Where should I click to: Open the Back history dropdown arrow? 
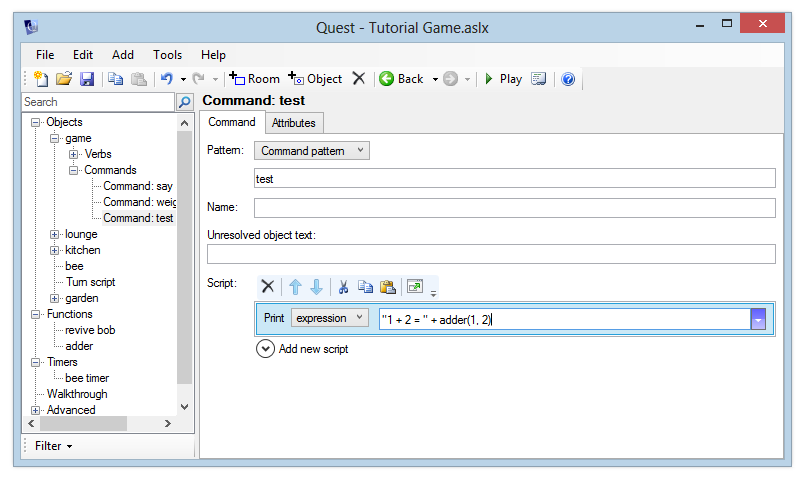click(435, 80)
